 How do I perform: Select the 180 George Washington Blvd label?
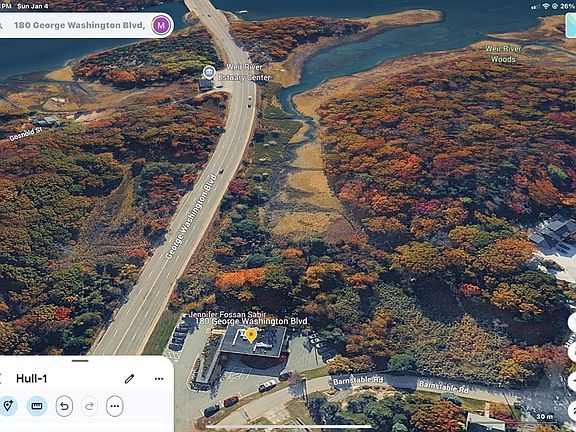252,321
